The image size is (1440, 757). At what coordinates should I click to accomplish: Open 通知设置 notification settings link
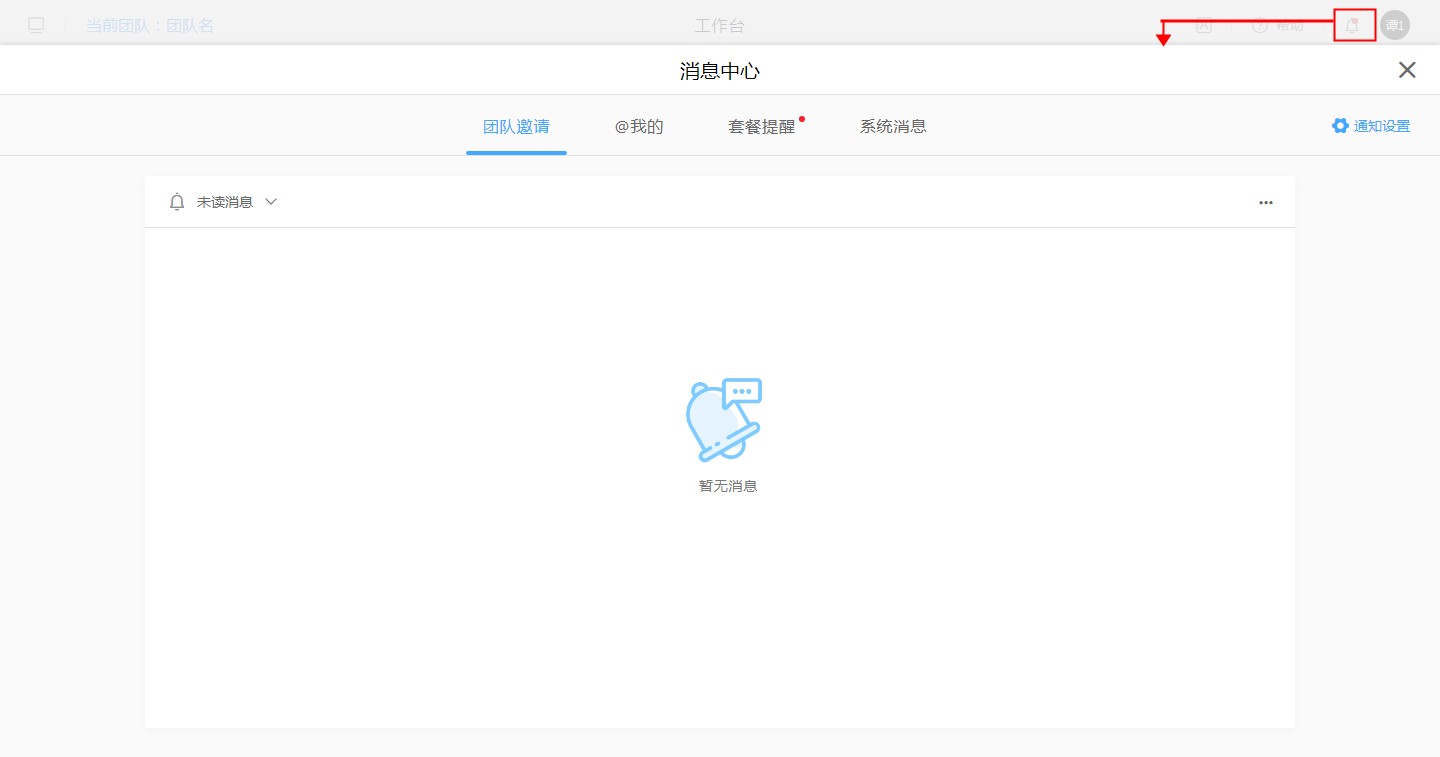click(x=1381, y=126)
